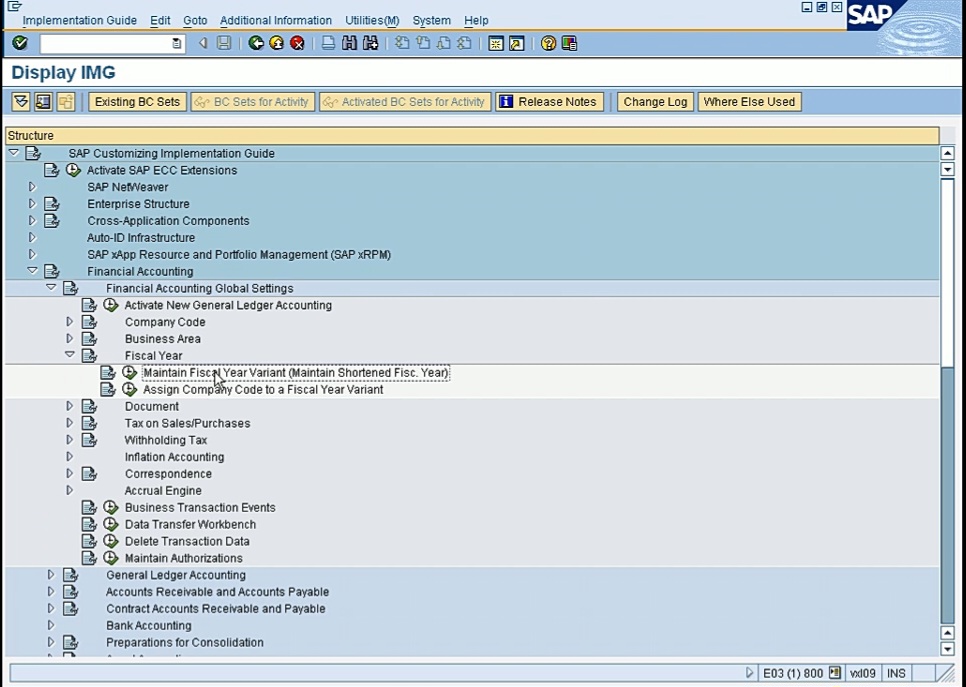Image resolution: width=966 pixels, height=687 pixels.
Task: Click the Create New Session icon
Action: (496, 43)
